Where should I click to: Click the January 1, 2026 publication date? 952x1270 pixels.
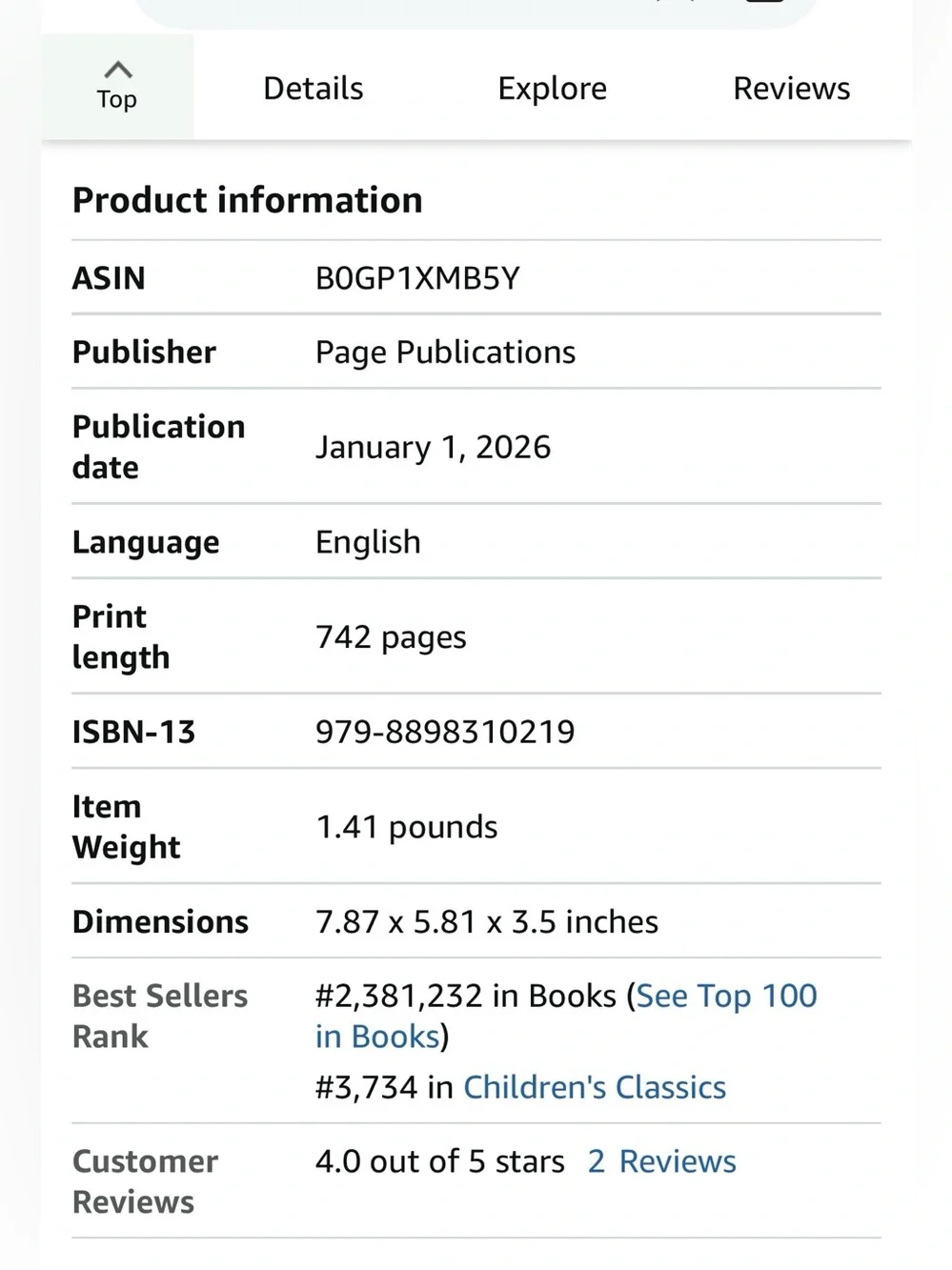pos(433,447)
